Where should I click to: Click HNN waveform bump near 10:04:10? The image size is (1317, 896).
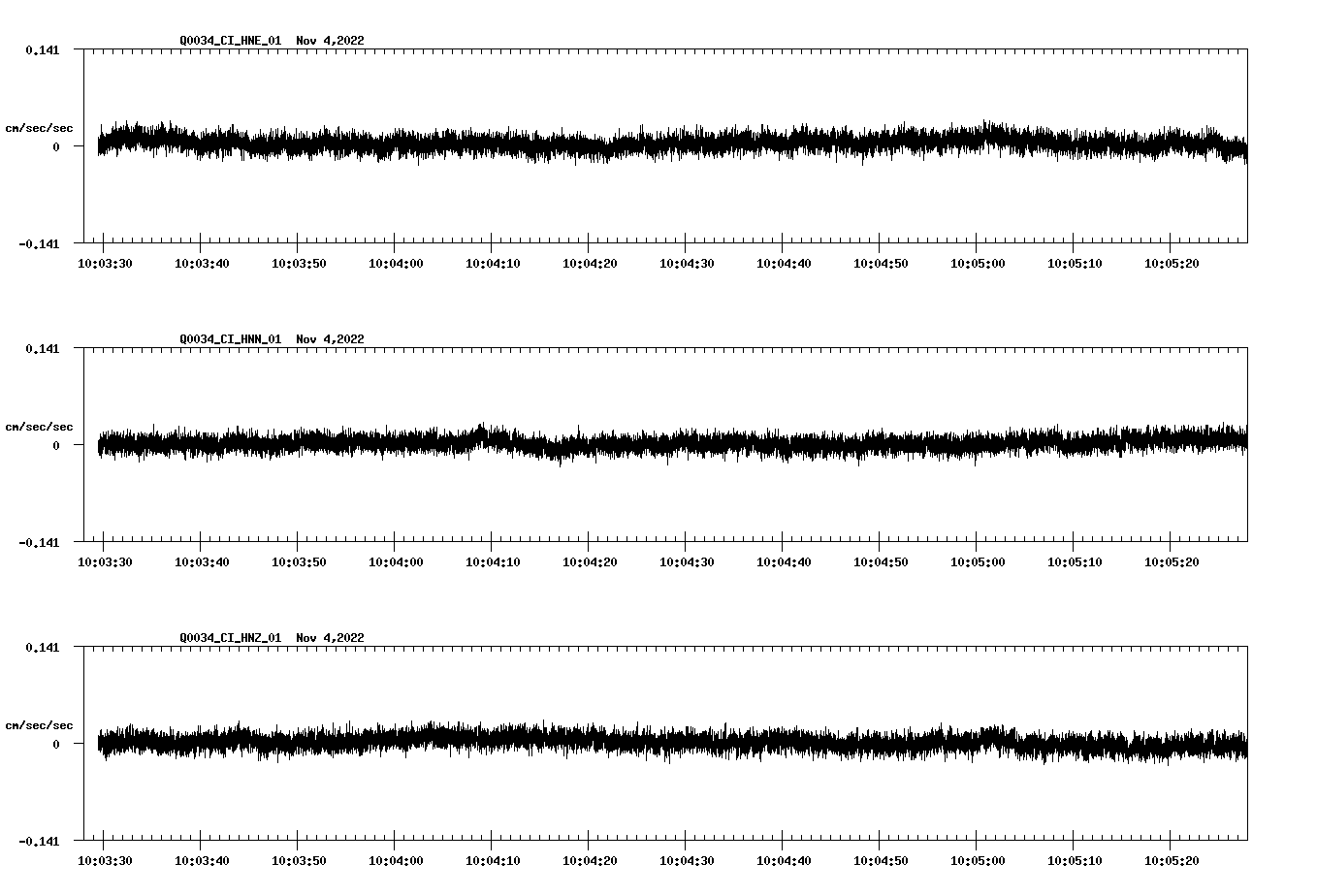pyautogui.click(x=483, y=435)
